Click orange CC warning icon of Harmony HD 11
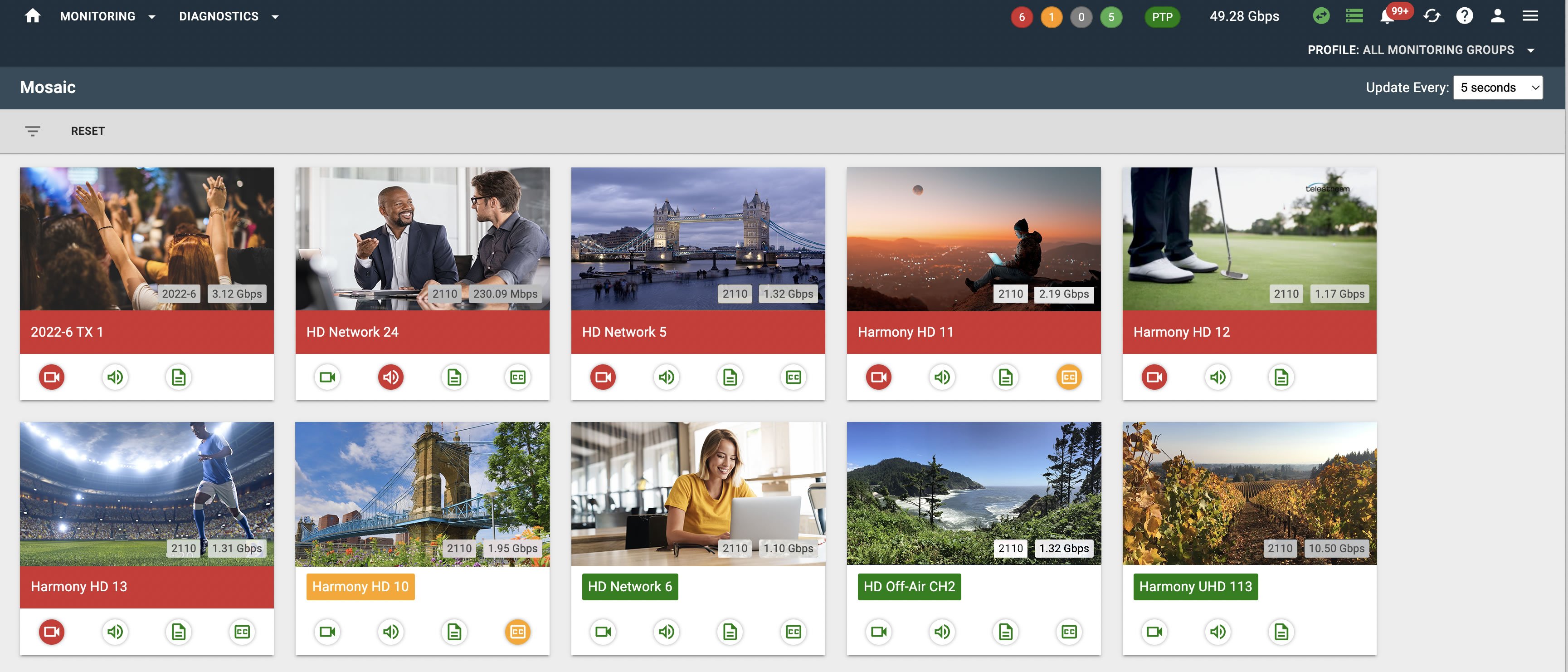Screen dimensions: 1568x672 1069,377
